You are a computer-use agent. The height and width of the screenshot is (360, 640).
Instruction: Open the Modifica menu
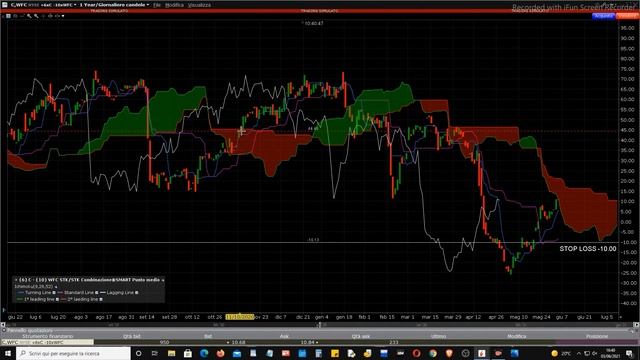[174, 5]
